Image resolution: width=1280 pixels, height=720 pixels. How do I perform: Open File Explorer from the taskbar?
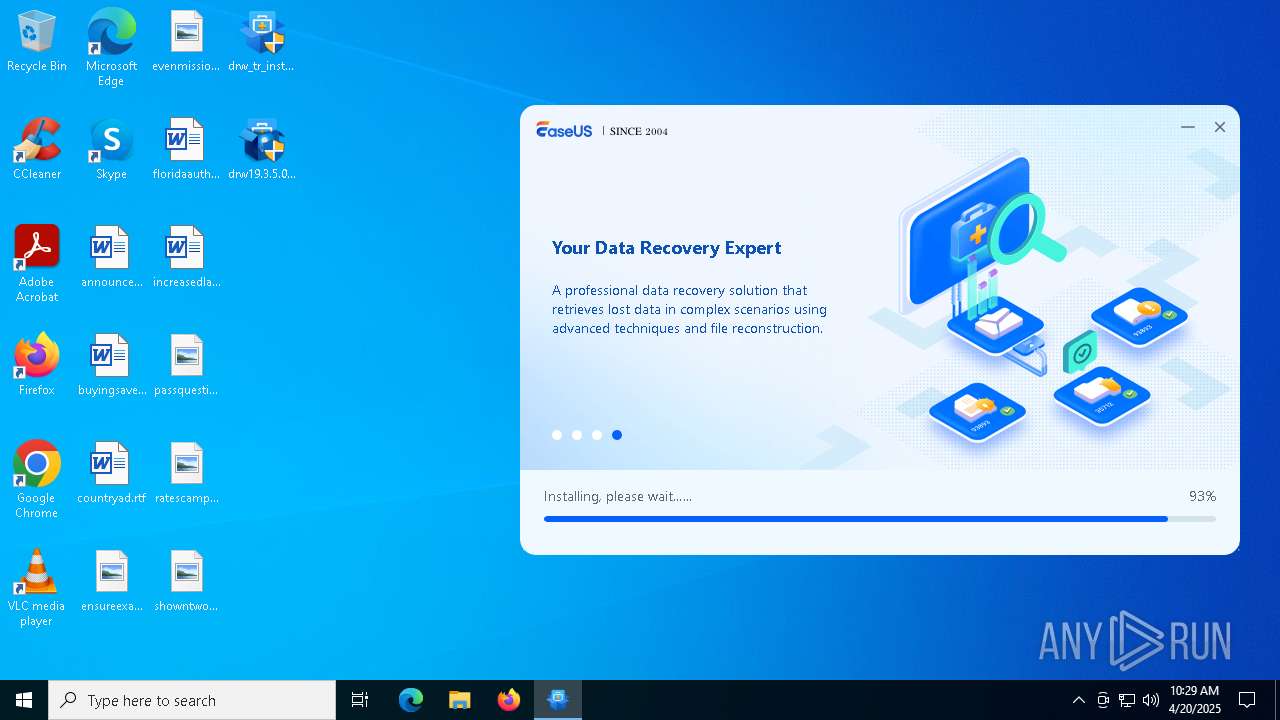coord(460,700)
